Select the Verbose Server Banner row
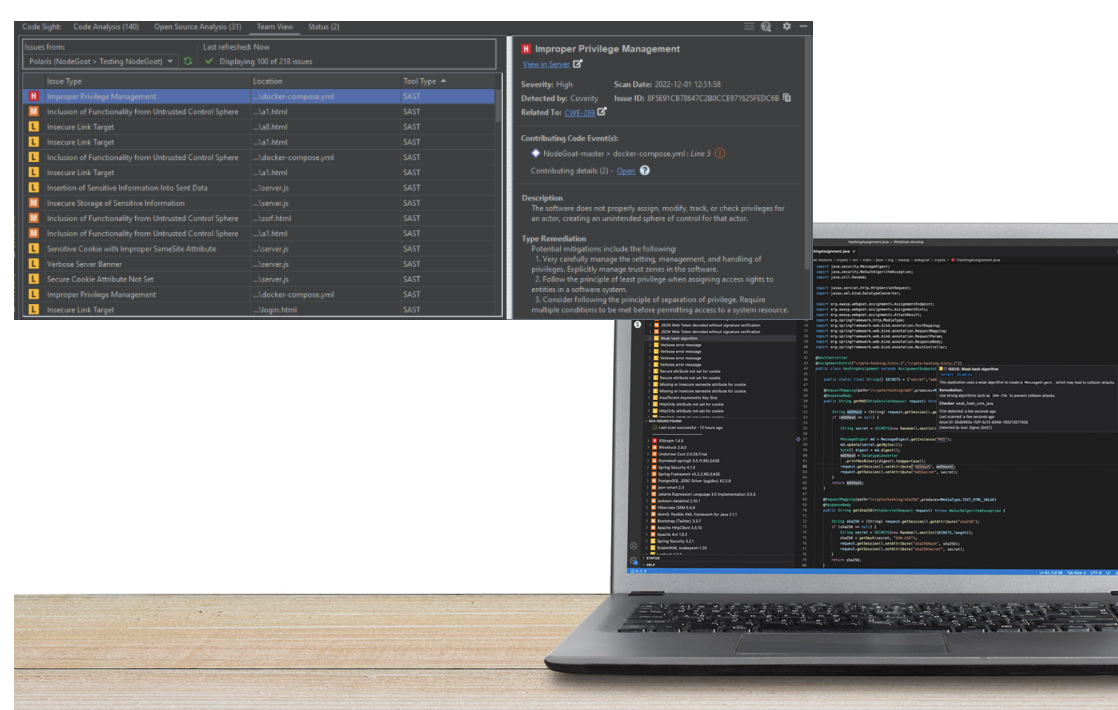1118x710 pixels. pyautogui.click(x=259, y=264)
